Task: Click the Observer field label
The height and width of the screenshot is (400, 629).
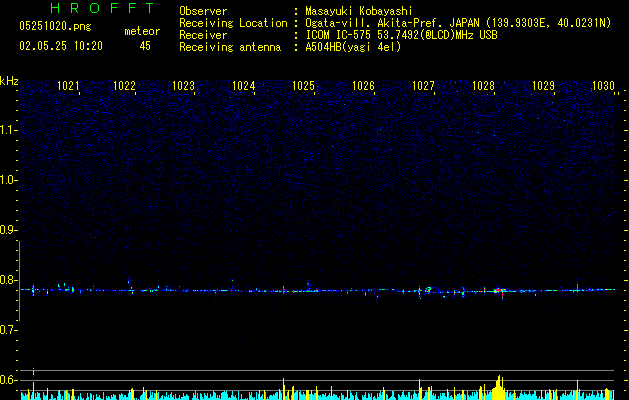Action: 203,11
